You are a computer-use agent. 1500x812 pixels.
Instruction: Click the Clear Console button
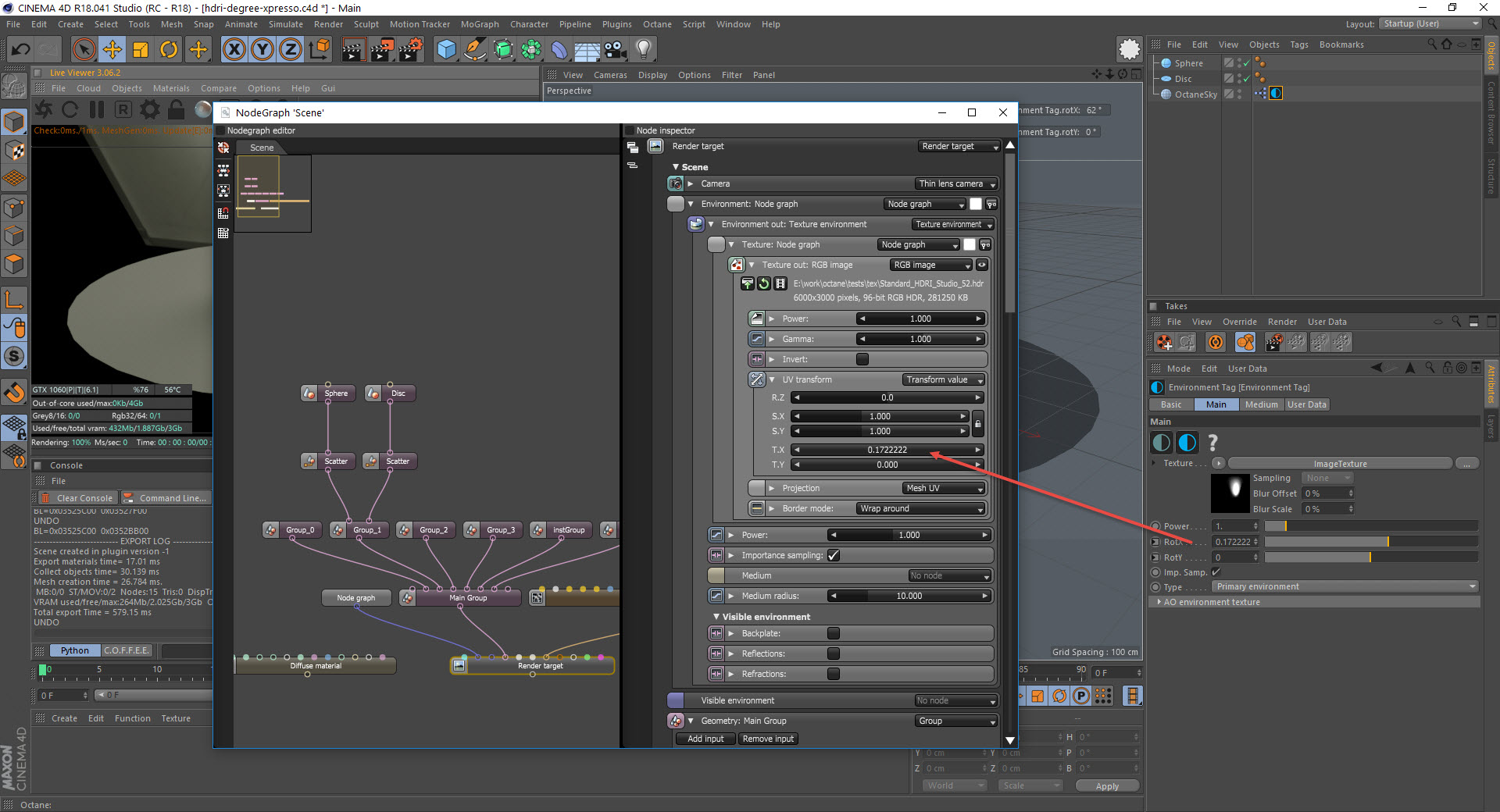pos(77,498)
